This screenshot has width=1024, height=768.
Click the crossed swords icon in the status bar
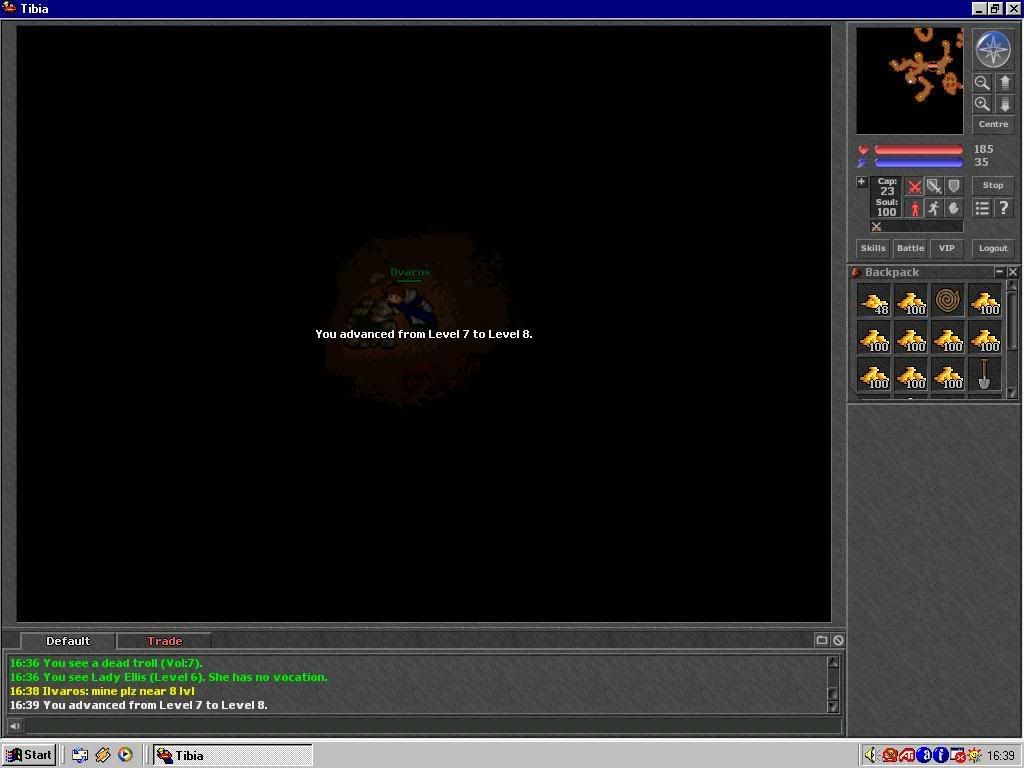point(876,227)
